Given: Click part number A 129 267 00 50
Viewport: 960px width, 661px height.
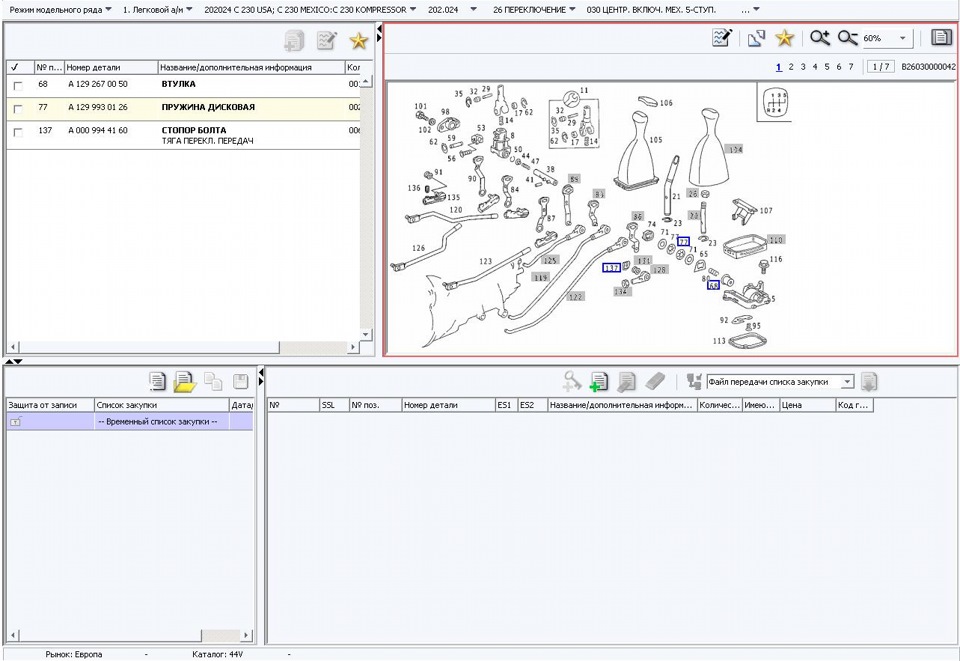Looking at the screenshot, I should point(98,84).
